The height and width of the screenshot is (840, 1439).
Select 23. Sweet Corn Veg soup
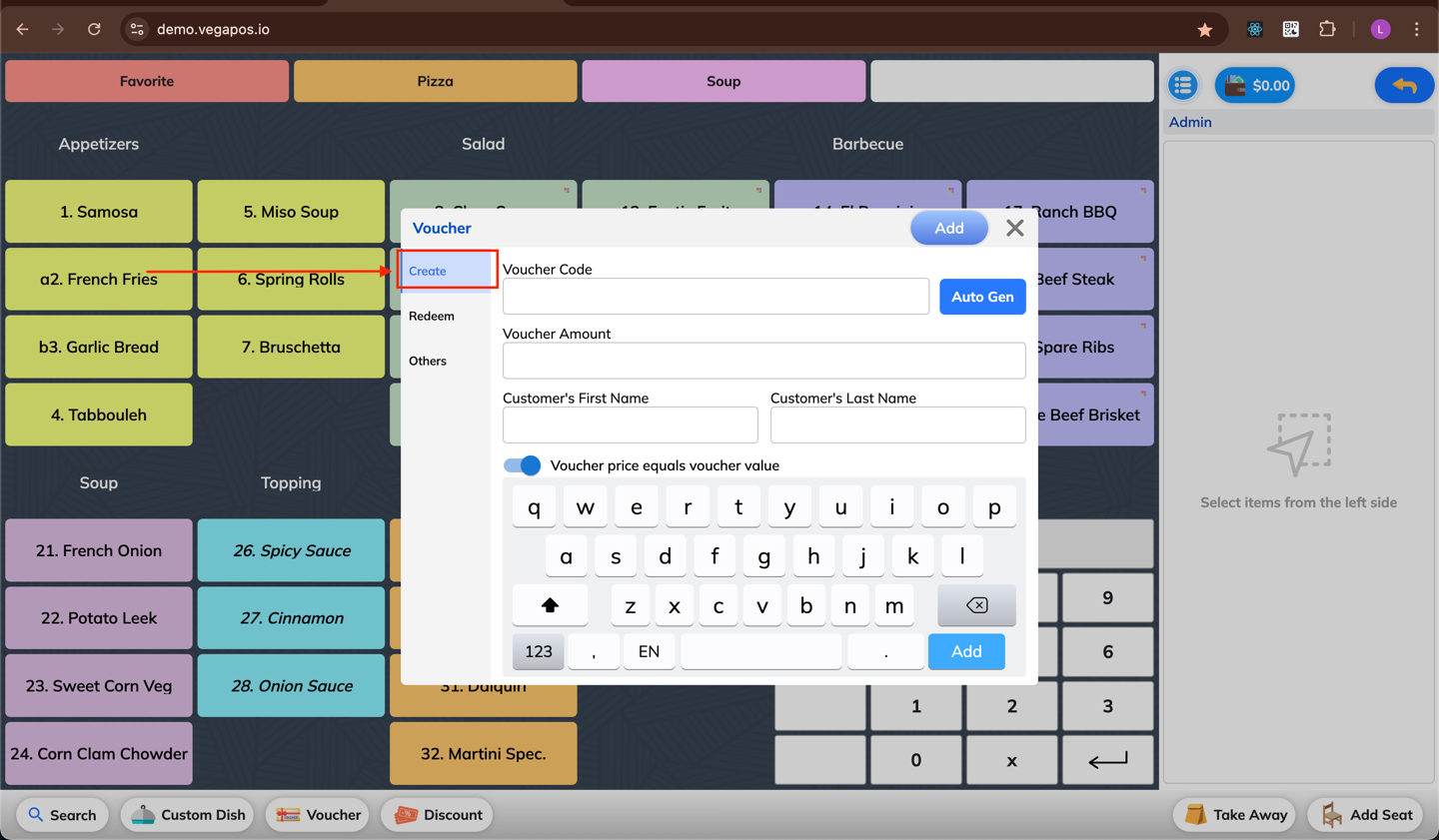pyautogui.click(x=99, y=686)
